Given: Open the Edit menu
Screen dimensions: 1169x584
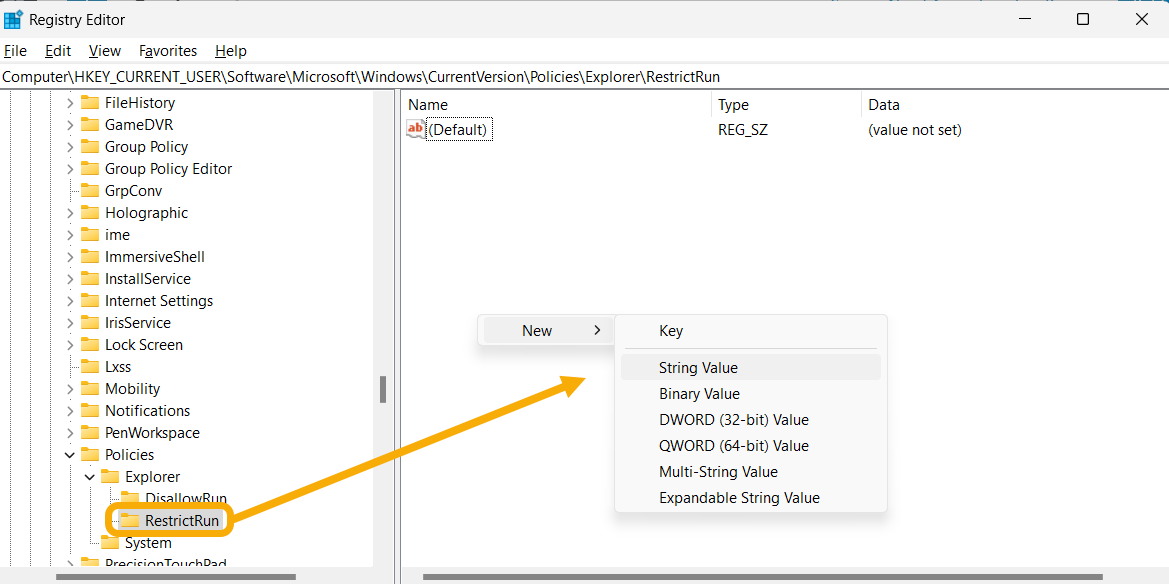Looking at the screenshot, I should coord(57,50).
